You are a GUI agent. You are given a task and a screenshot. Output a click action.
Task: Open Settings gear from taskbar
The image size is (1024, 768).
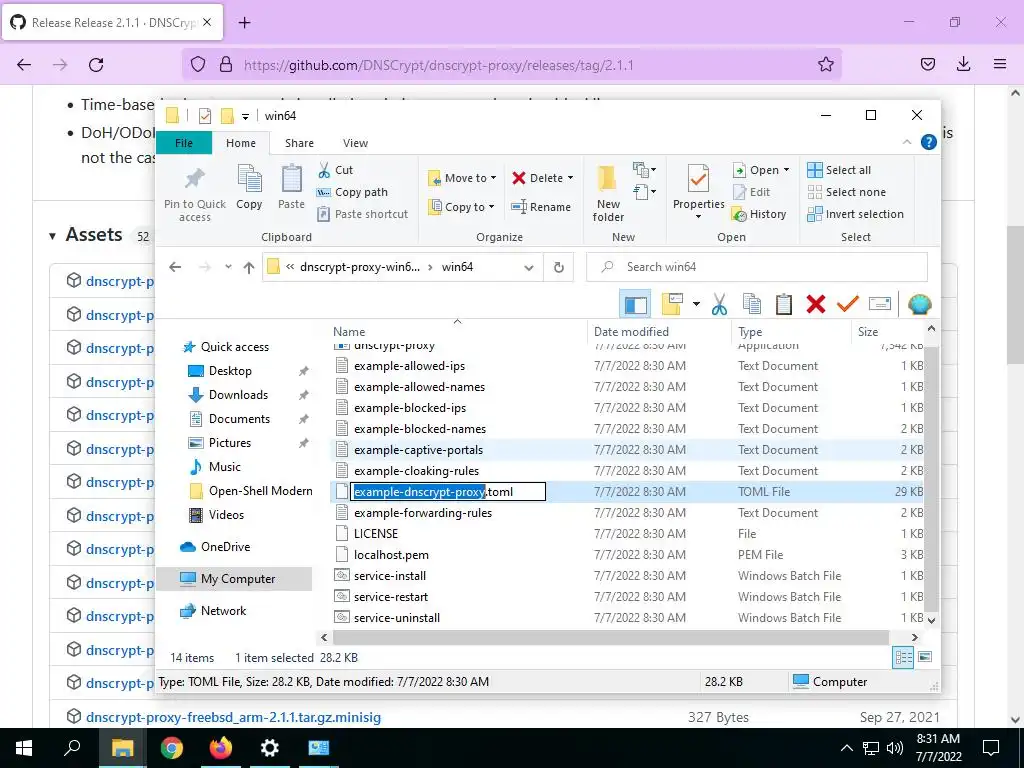click(x=270, y=748)
